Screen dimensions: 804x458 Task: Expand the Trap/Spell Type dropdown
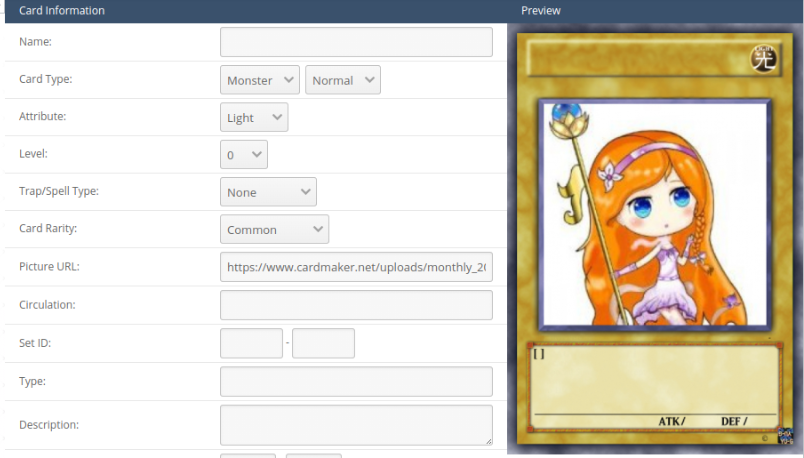tap(268, 192)
